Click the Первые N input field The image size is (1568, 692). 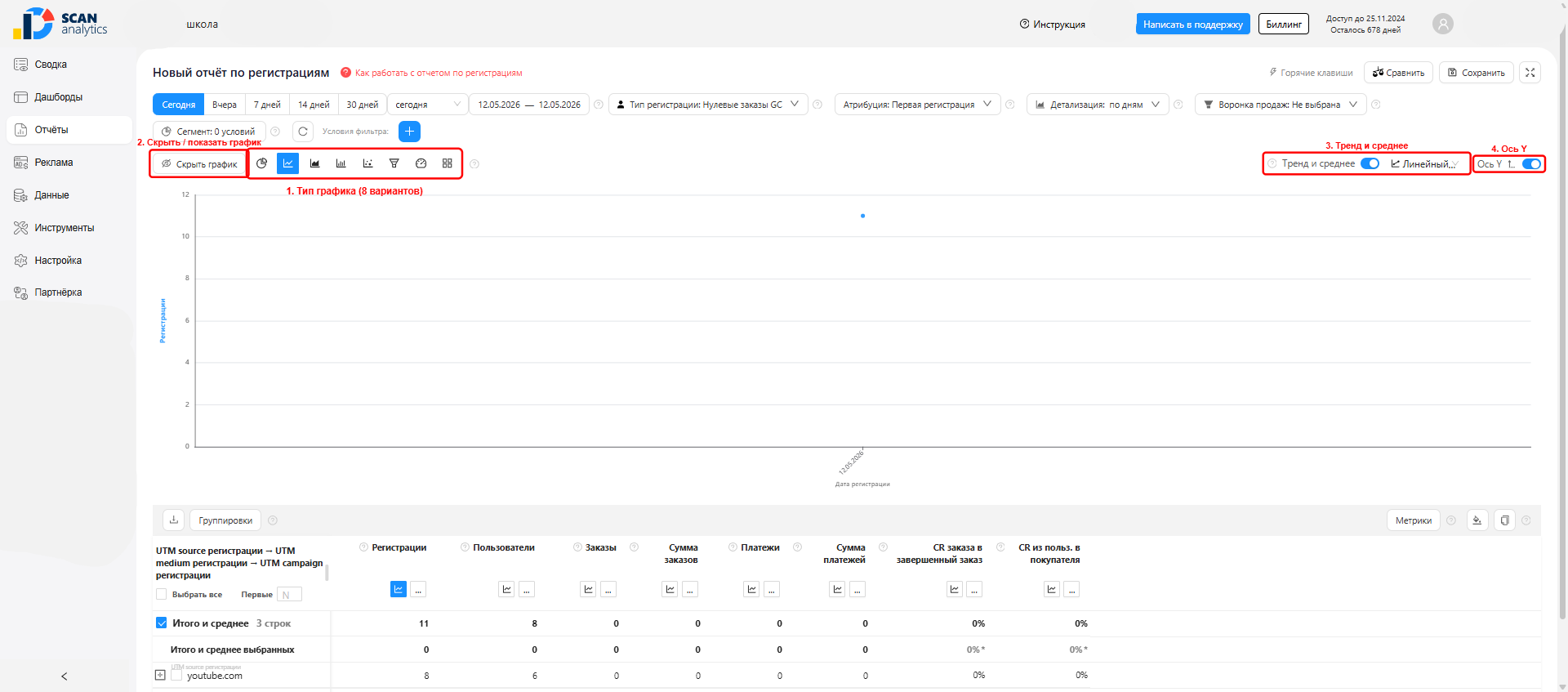[289, 595]
